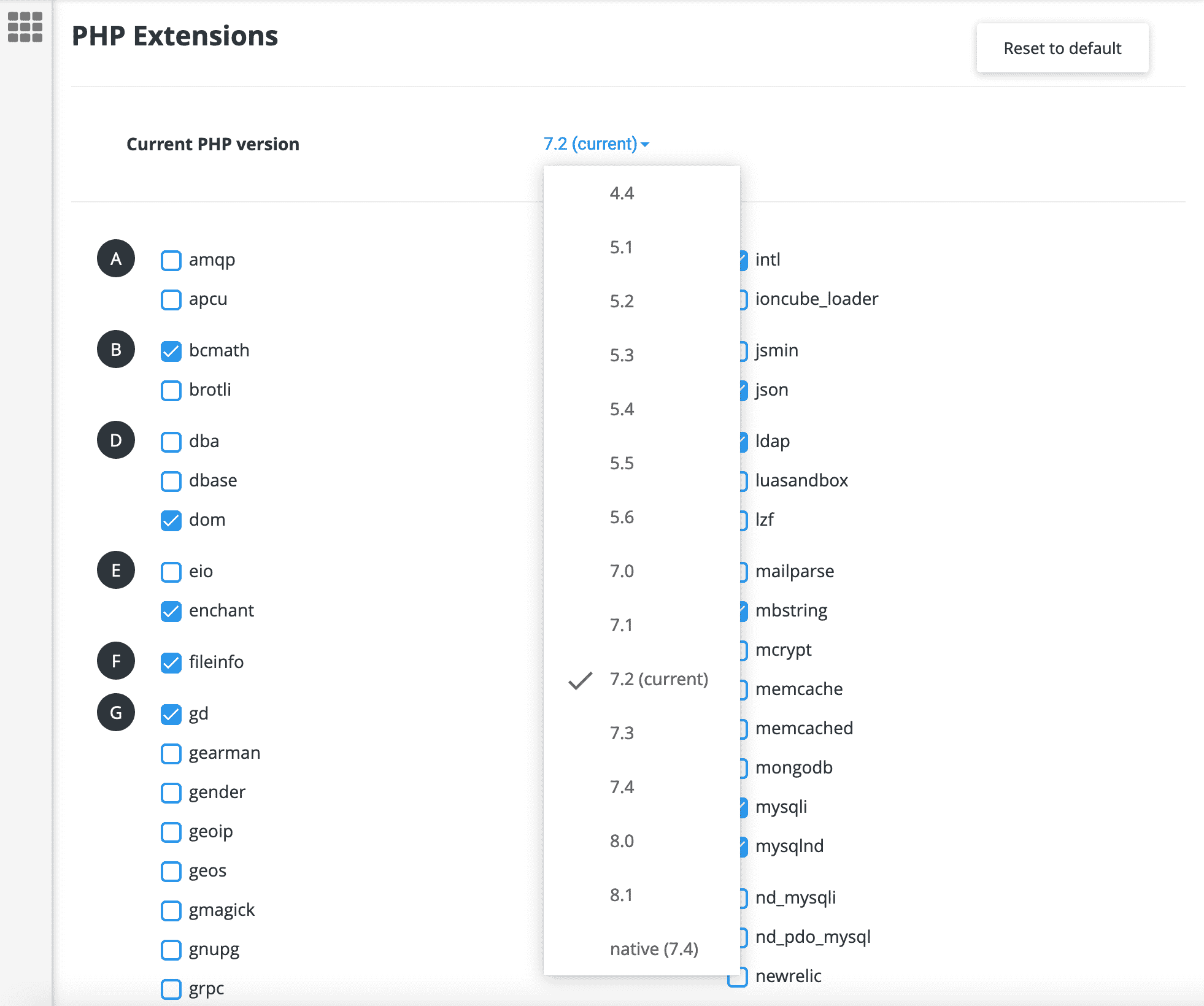Enable the dbase extension checkbox
This screenshot has width=1204, height=1006.
click(171, 481)
